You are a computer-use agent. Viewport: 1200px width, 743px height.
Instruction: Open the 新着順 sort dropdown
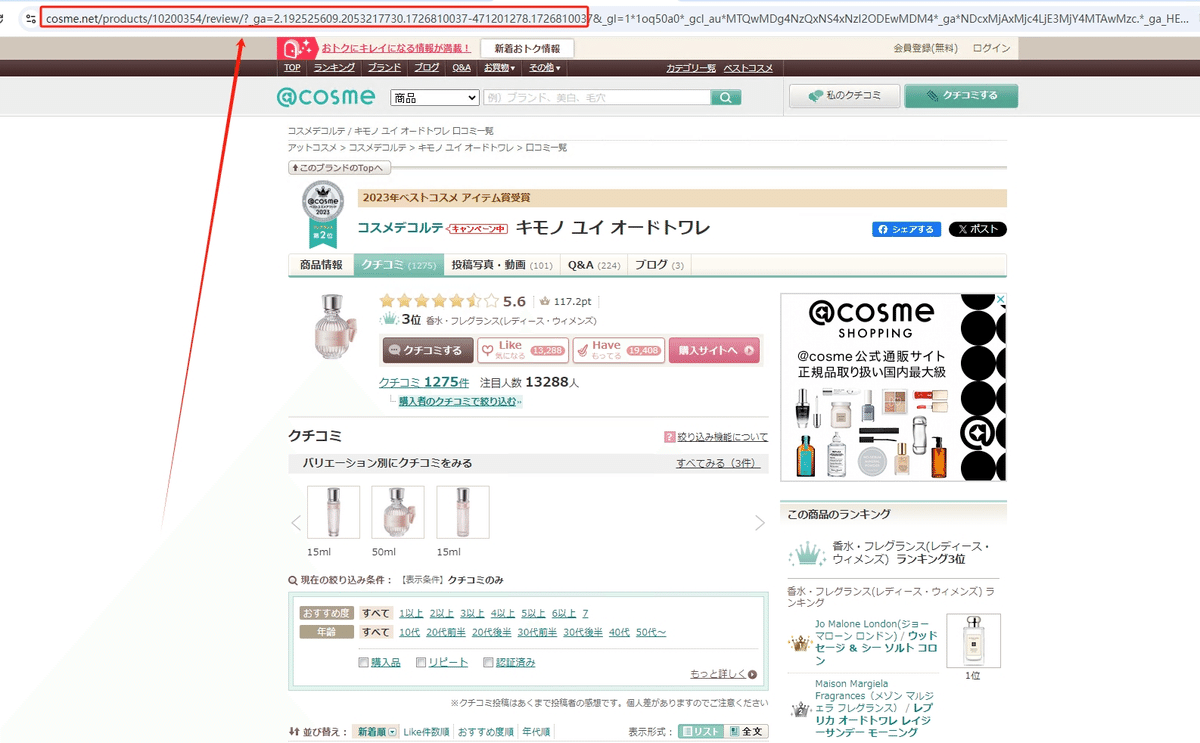[x=376, y=732]
